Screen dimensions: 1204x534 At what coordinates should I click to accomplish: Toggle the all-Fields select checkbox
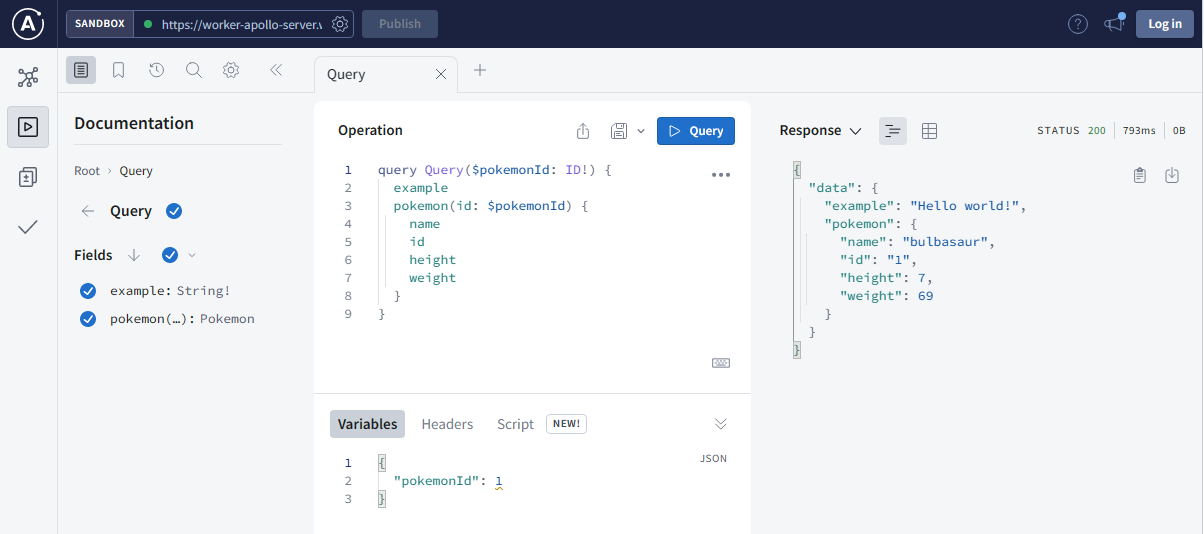[170, 255]
